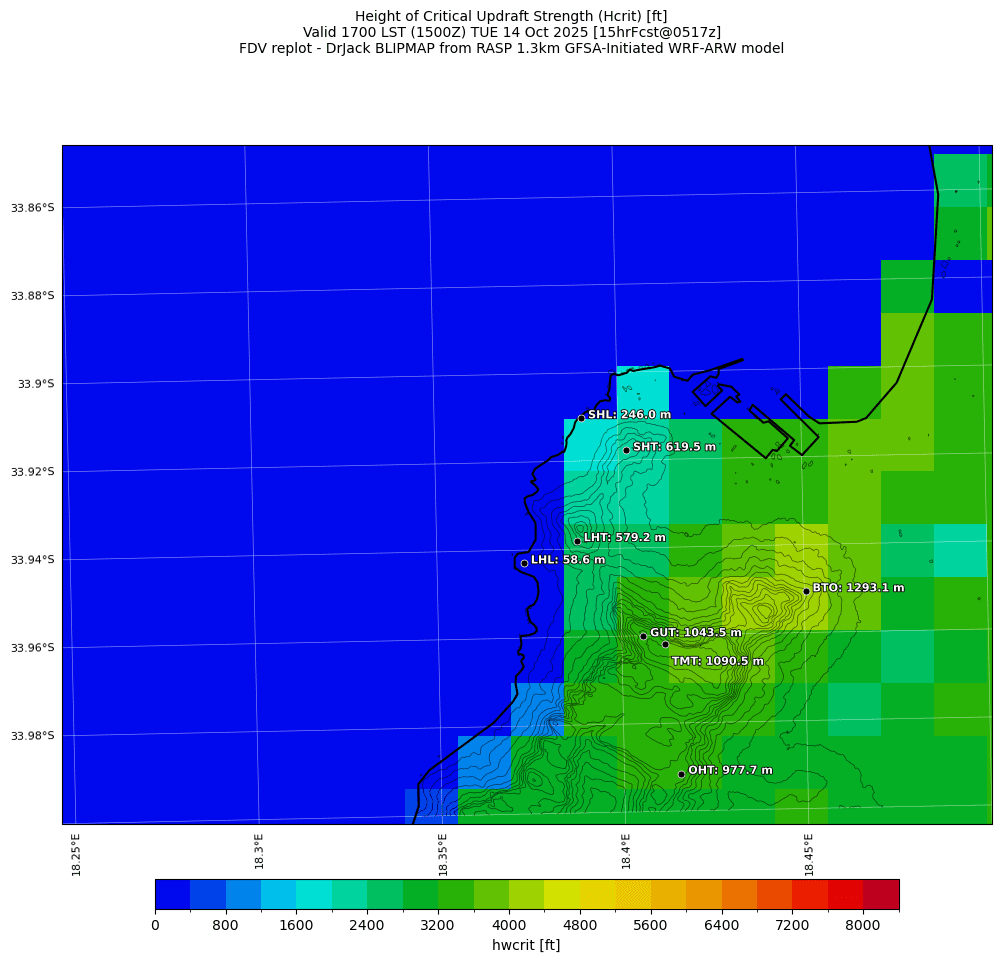Image resolution: width=1001 pixels, height=962 pixels.
Task: Select the SHT station marker dot
Action: click(626, 450)
